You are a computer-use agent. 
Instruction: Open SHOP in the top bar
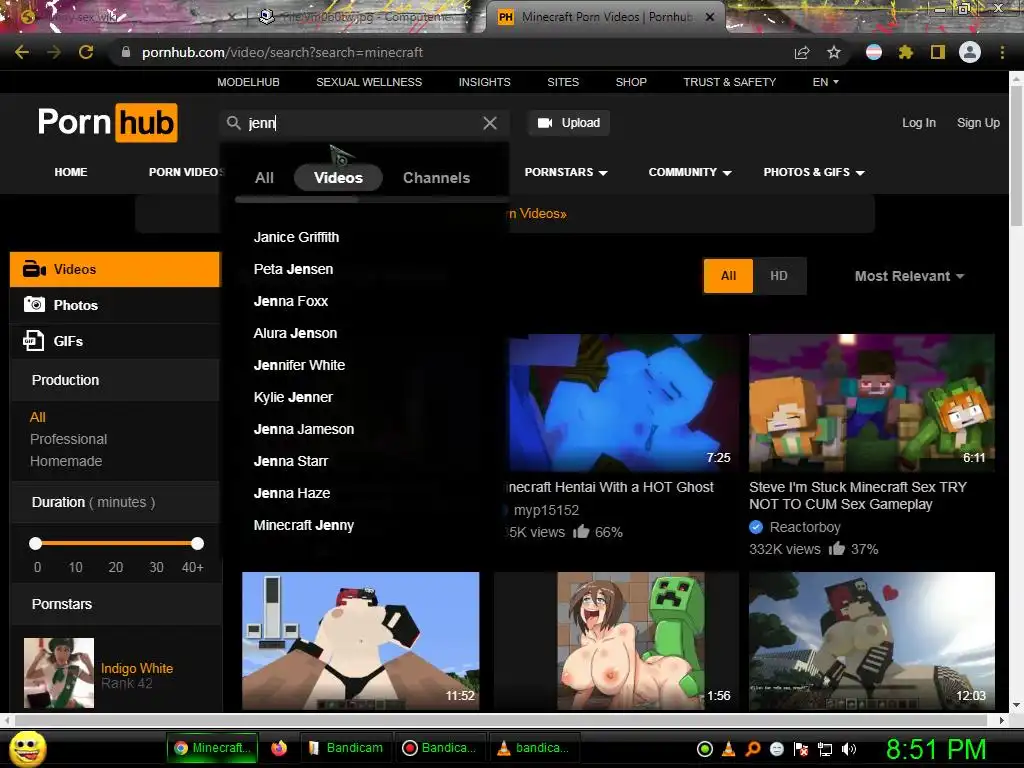[631, 82]
